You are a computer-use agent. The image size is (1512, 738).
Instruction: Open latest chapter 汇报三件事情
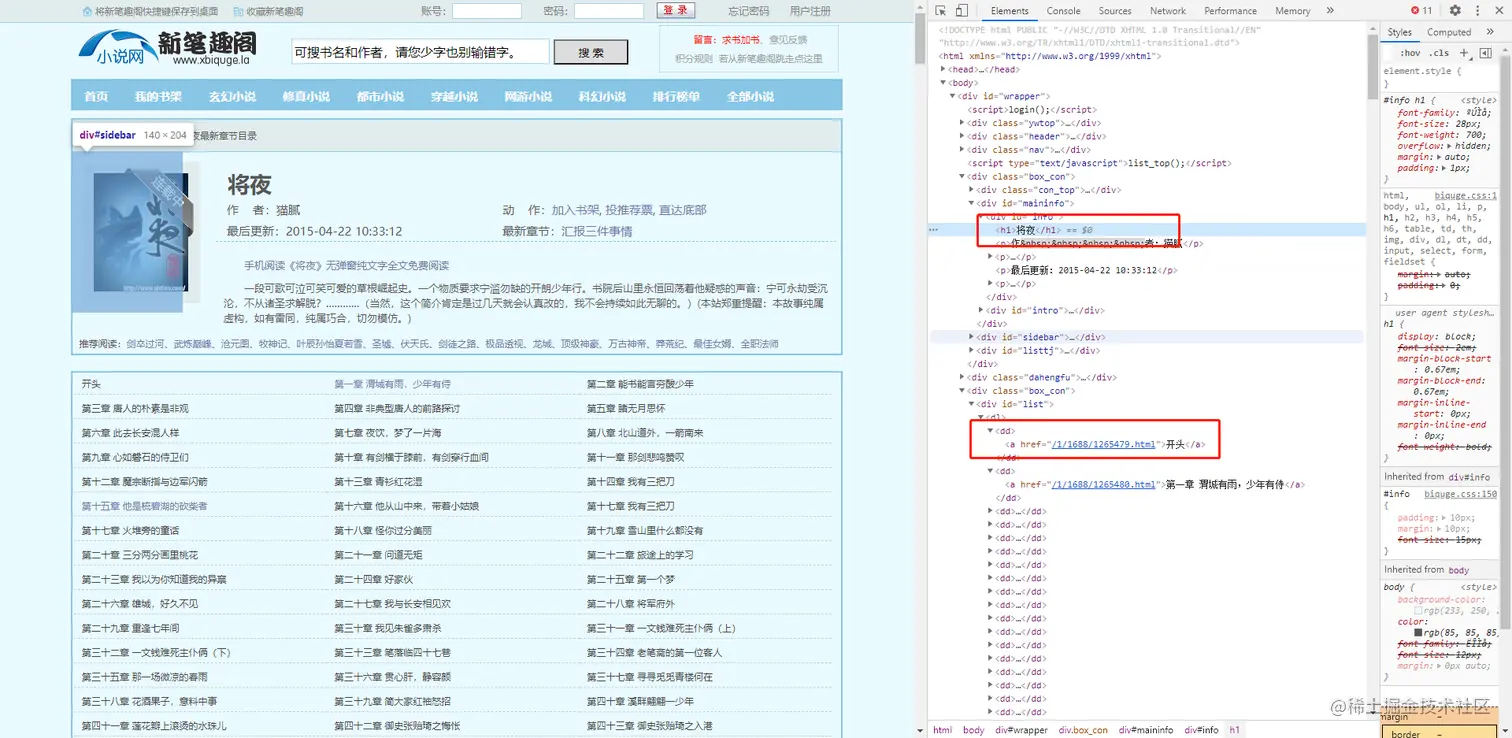[596, 231]
